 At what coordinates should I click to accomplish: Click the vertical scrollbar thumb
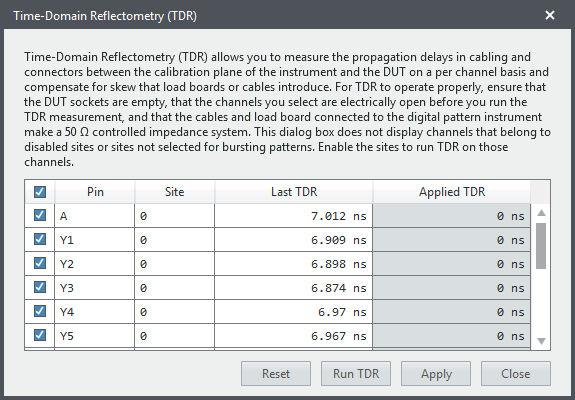(541, 246)
